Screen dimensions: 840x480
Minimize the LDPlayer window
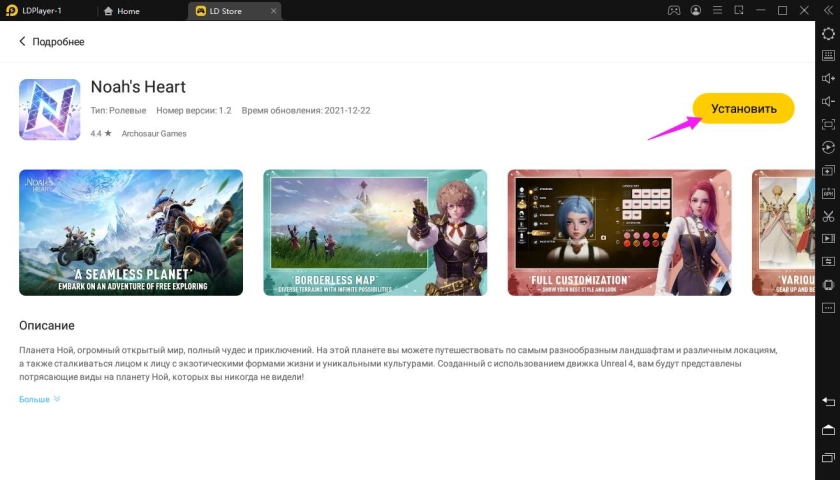pos(761,10)
